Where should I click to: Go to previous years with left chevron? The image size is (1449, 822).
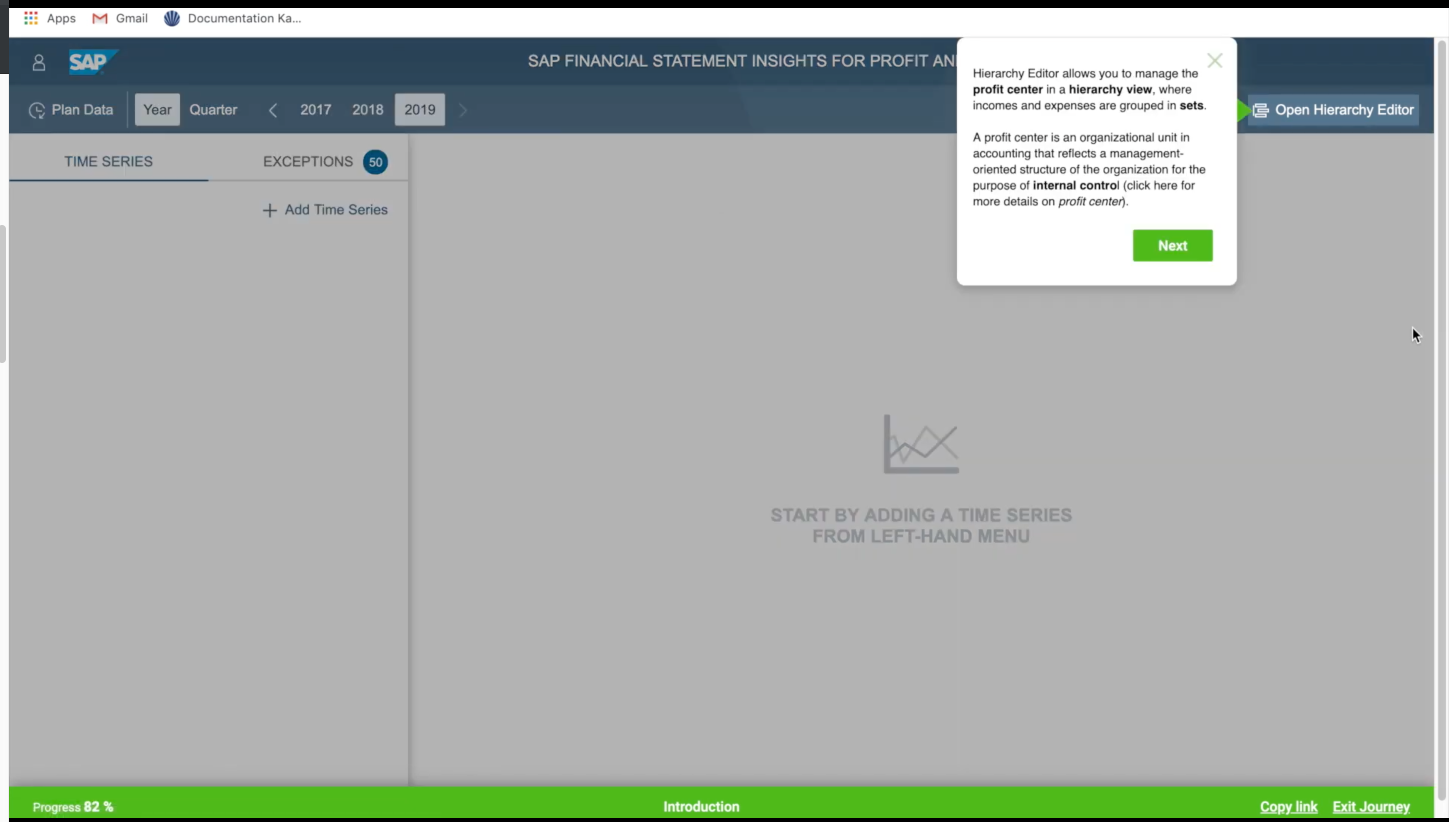[x=273, y=110]
